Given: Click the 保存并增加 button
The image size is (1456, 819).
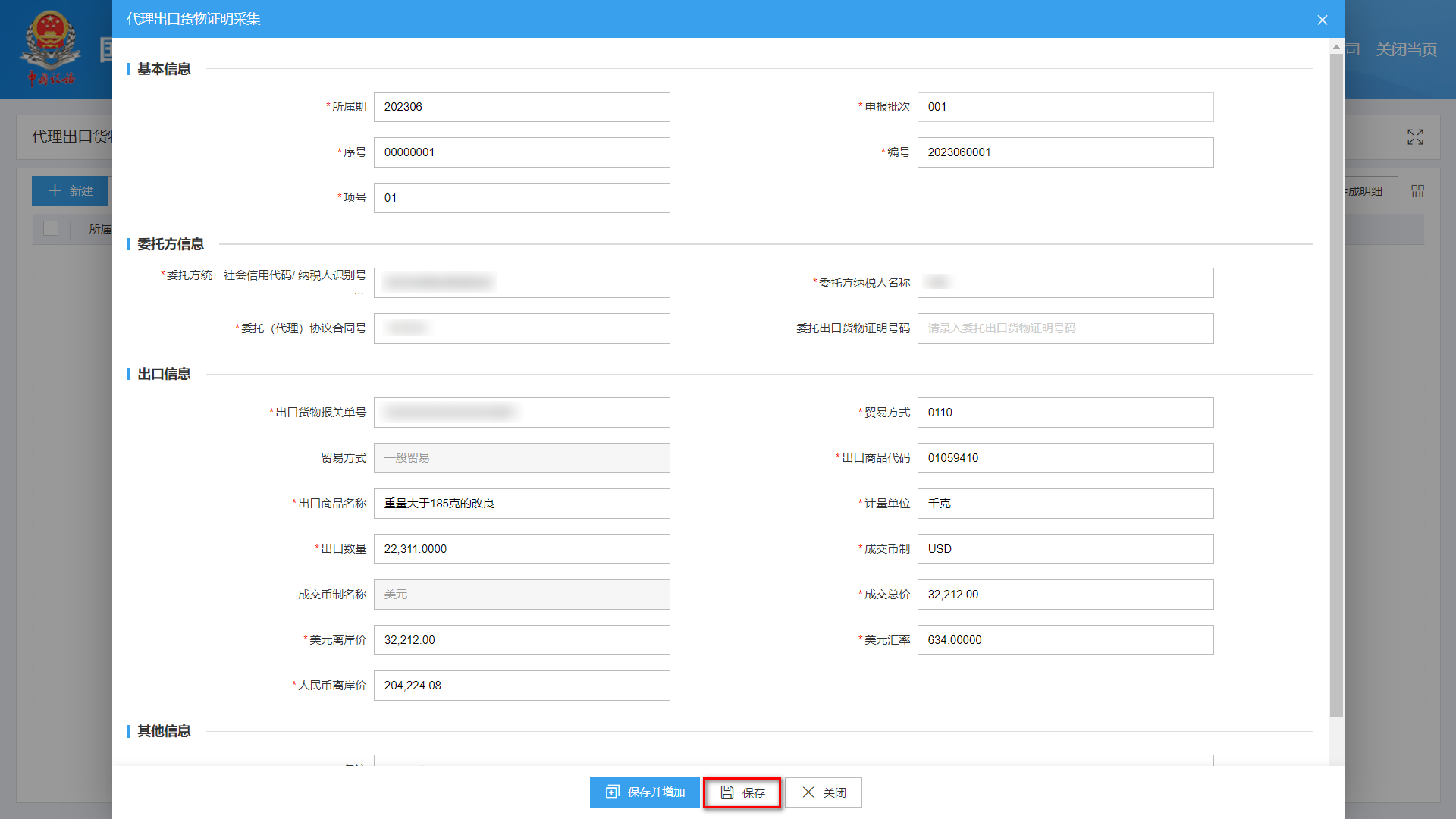Looking at the screenshot, I should [x=645, y=792].
